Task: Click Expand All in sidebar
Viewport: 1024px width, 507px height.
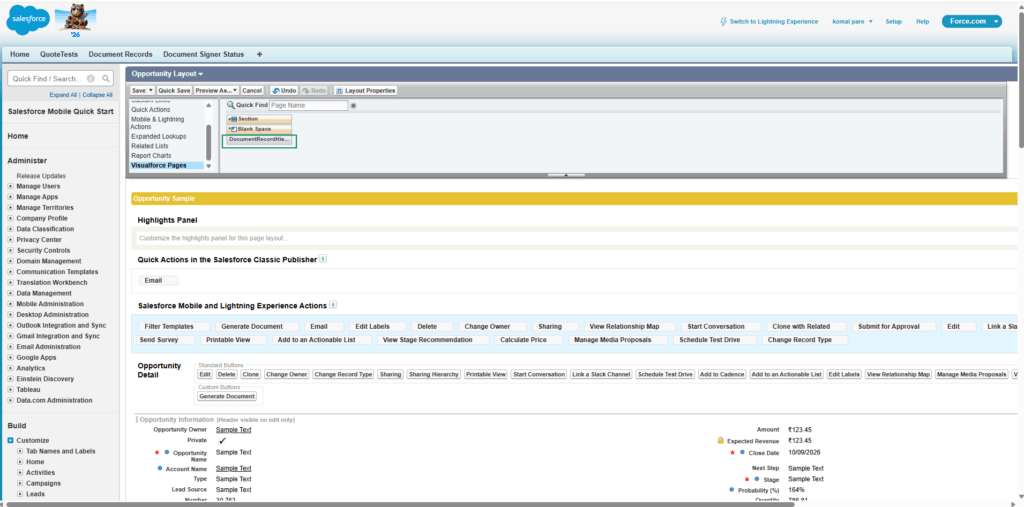Action: (63, 95)
